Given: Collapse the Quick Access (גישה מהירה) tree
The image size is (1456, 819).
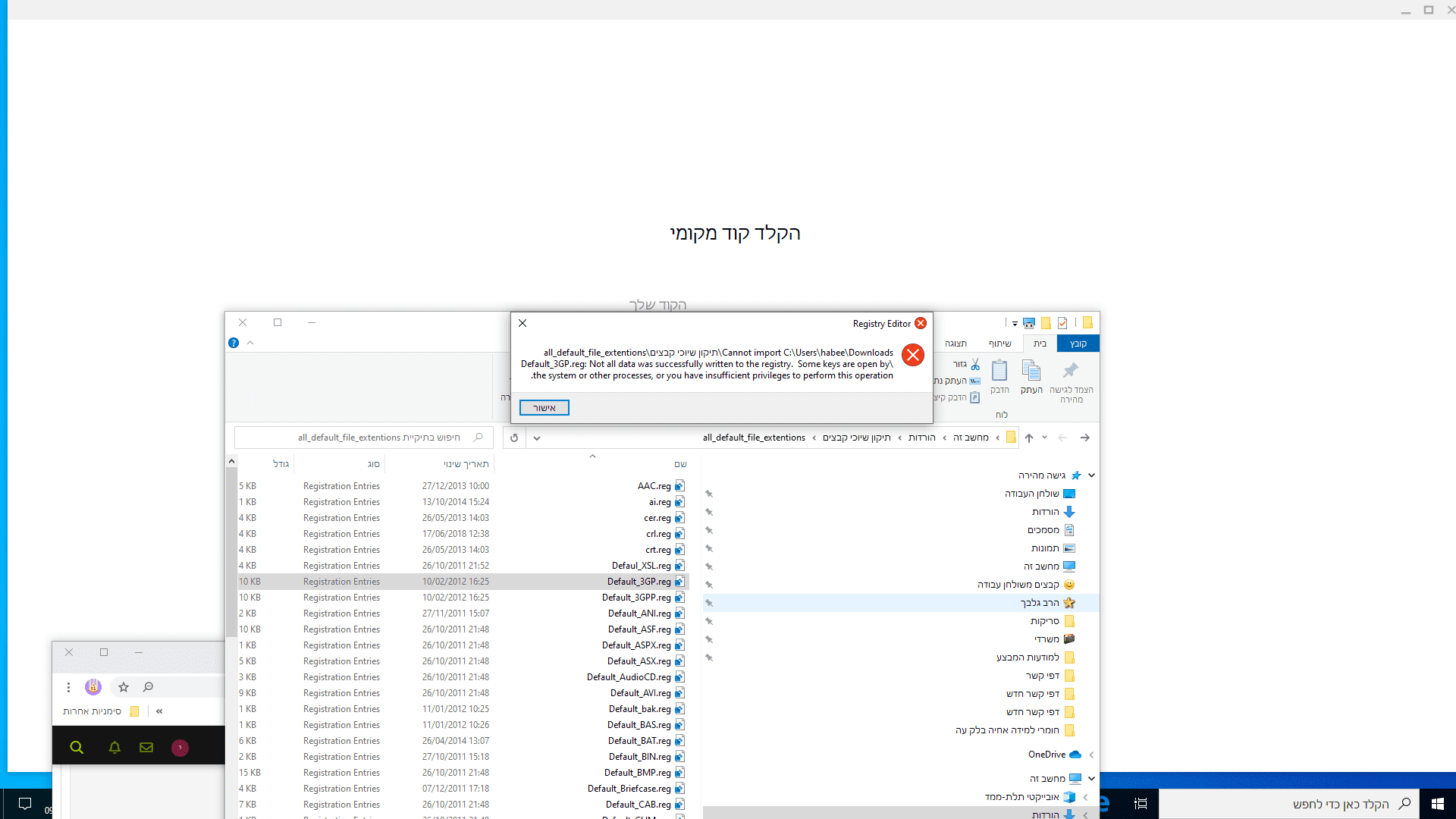Looking at the screenshot, I should point(1091,475).
